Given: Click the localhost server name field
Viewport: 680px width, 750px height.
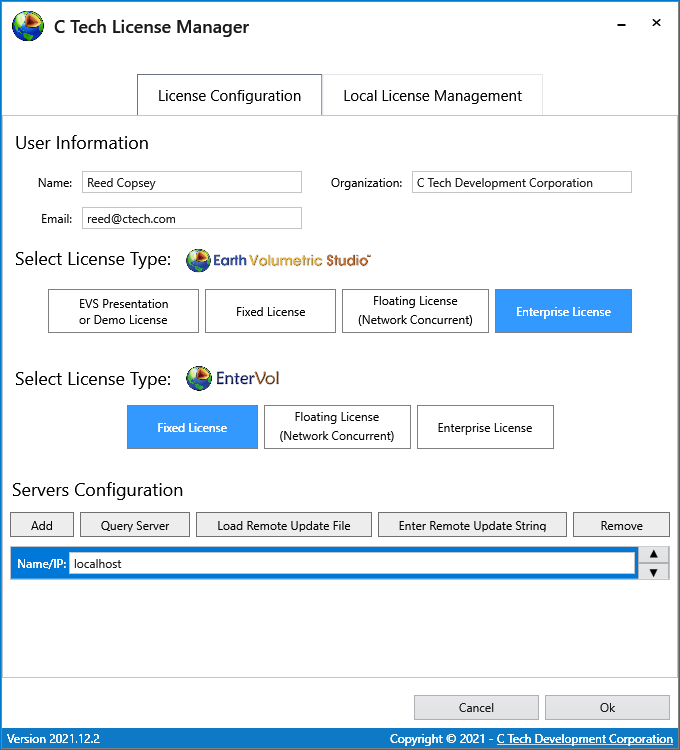Looking at the screenshot, I should point(352,564).
